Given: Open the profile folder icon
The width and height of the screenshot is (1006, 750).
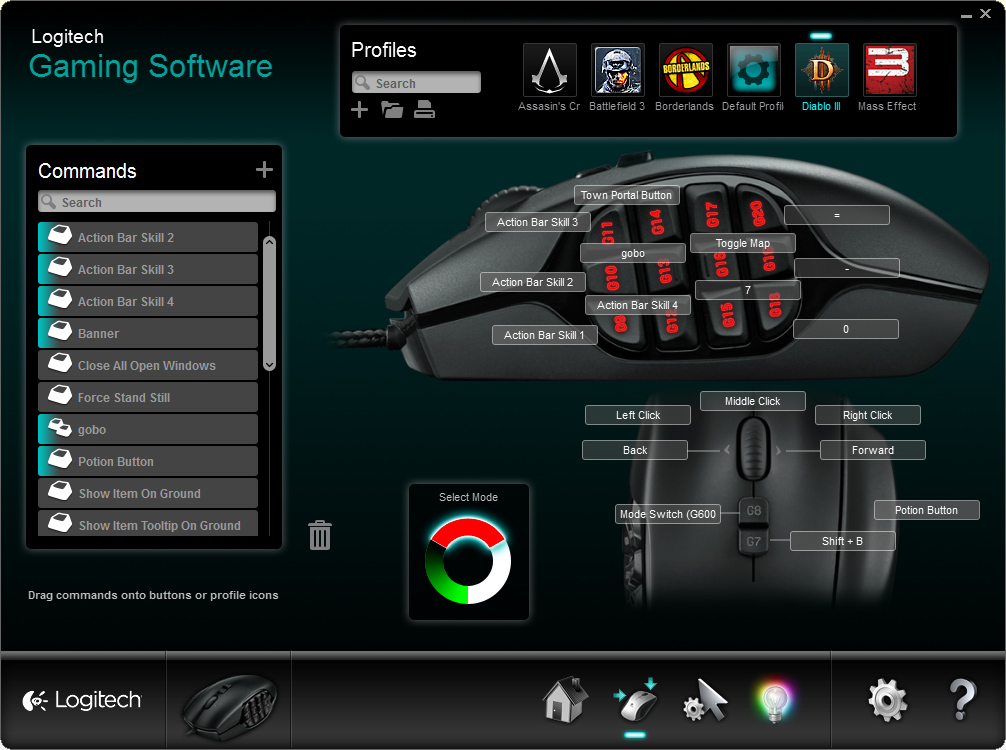Looking at the screenshot, I should click(392, 110).
